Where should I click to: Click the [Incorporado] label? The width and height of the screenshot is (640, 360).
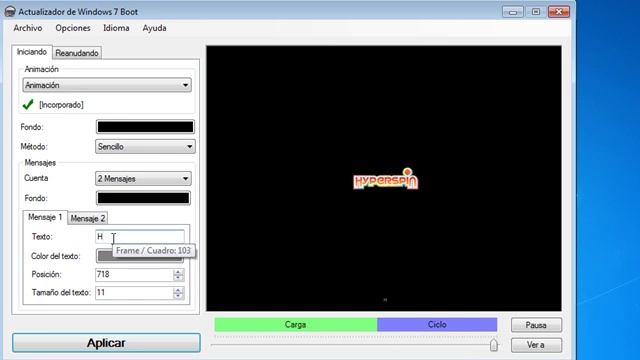pyautogui.click(x=61, y=105)
